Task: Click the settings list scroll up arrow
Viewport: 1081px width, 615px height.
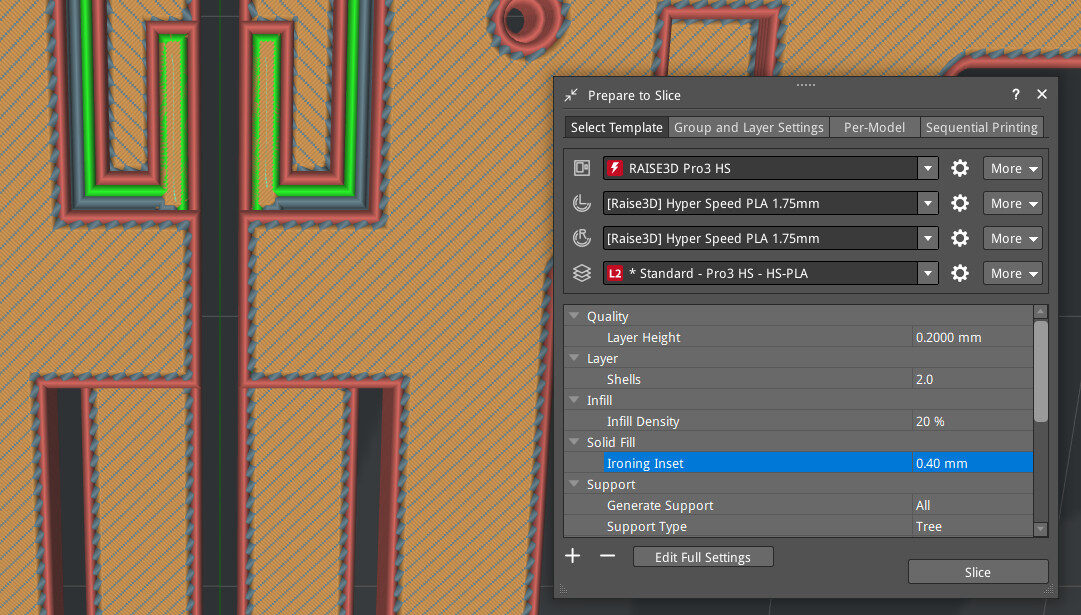Action: (x=1041, y=312)
